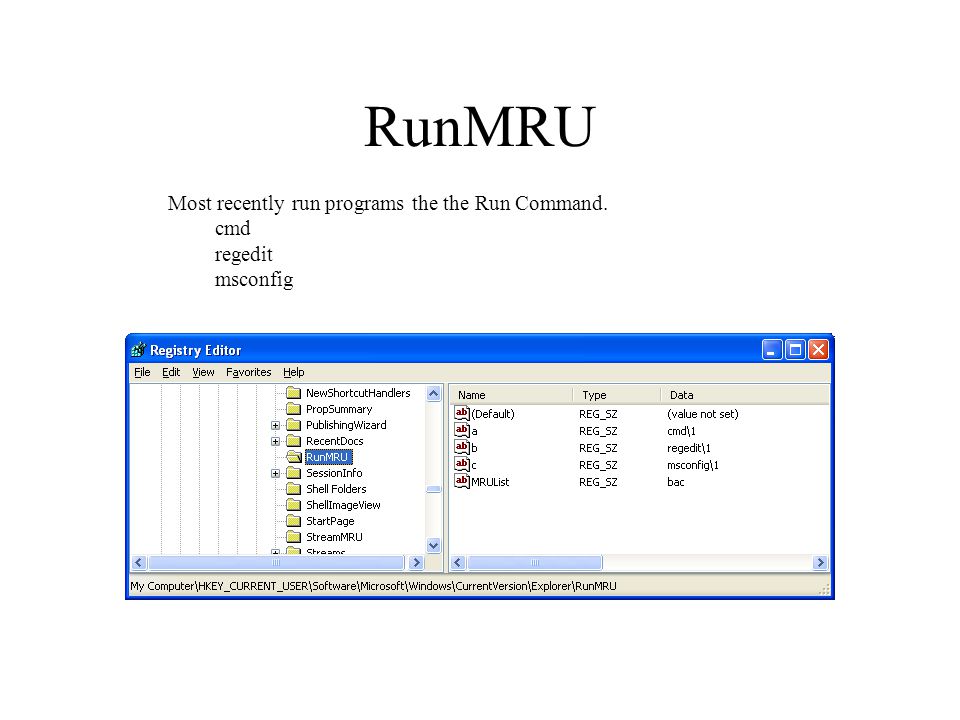Viewport: 960px width, 720px height.
Task: Click the window resize grip corner
Action: pos(825,590)
